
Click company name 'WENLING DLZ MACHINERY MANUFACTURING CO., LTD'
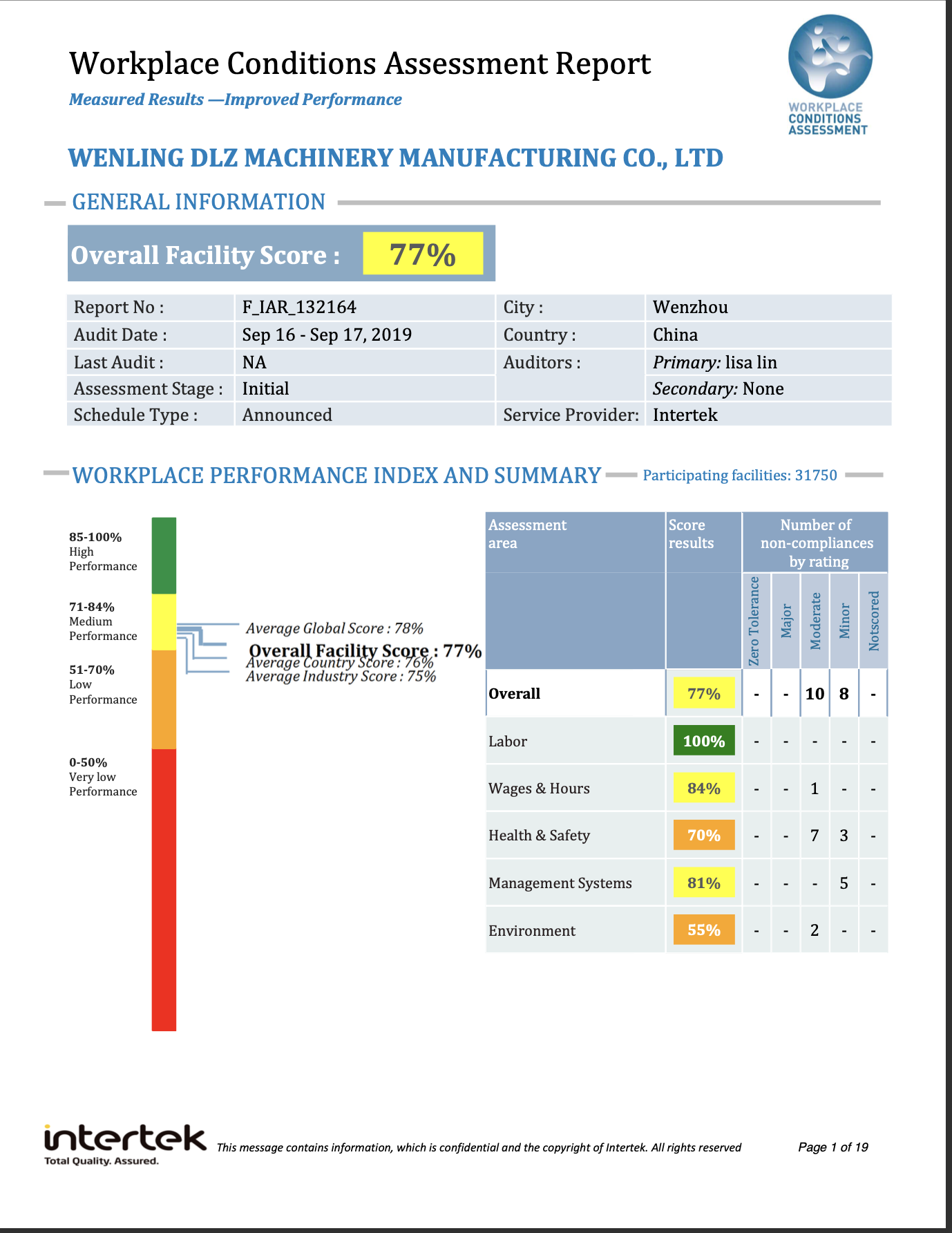[x=395, y=158]
